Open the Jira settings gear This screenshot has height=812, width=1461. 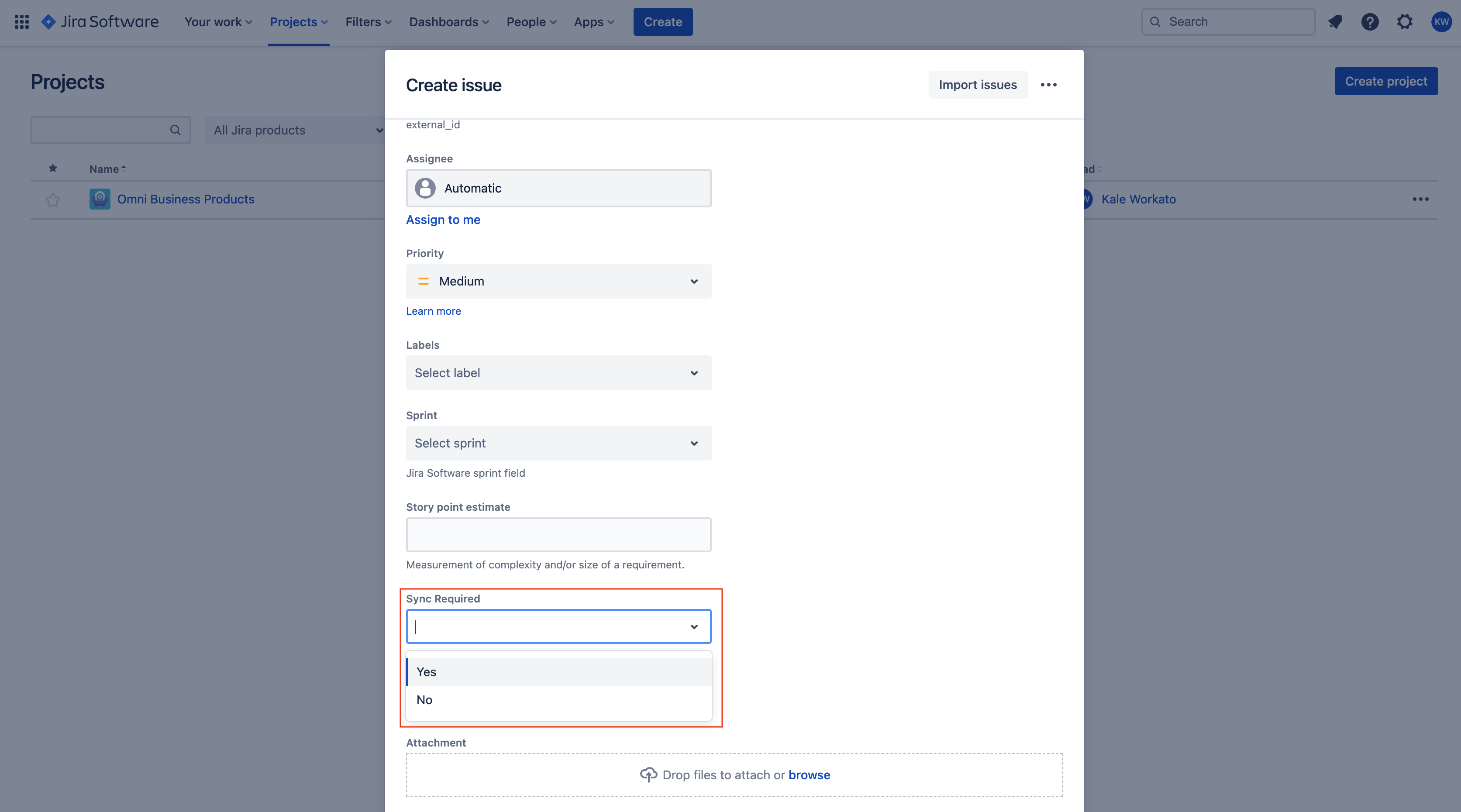click(1405, 21)
